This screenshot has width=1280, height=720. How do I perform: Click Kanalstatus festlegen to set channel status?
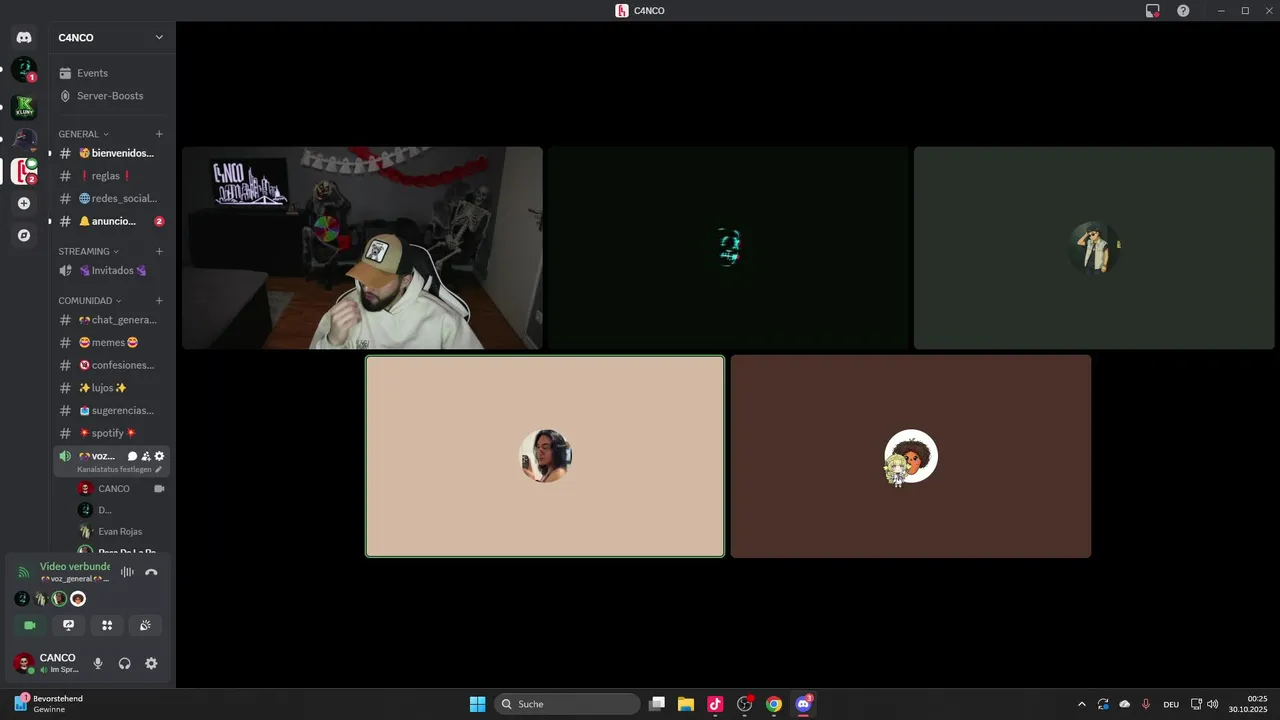(x=119, y=469)
